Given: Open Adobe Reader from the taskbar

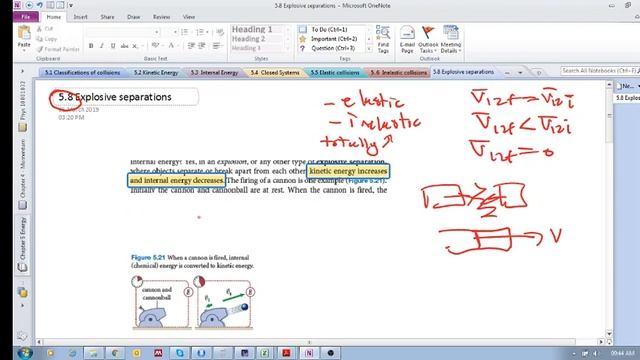Looking at the screenshot, I should [286, 353].
